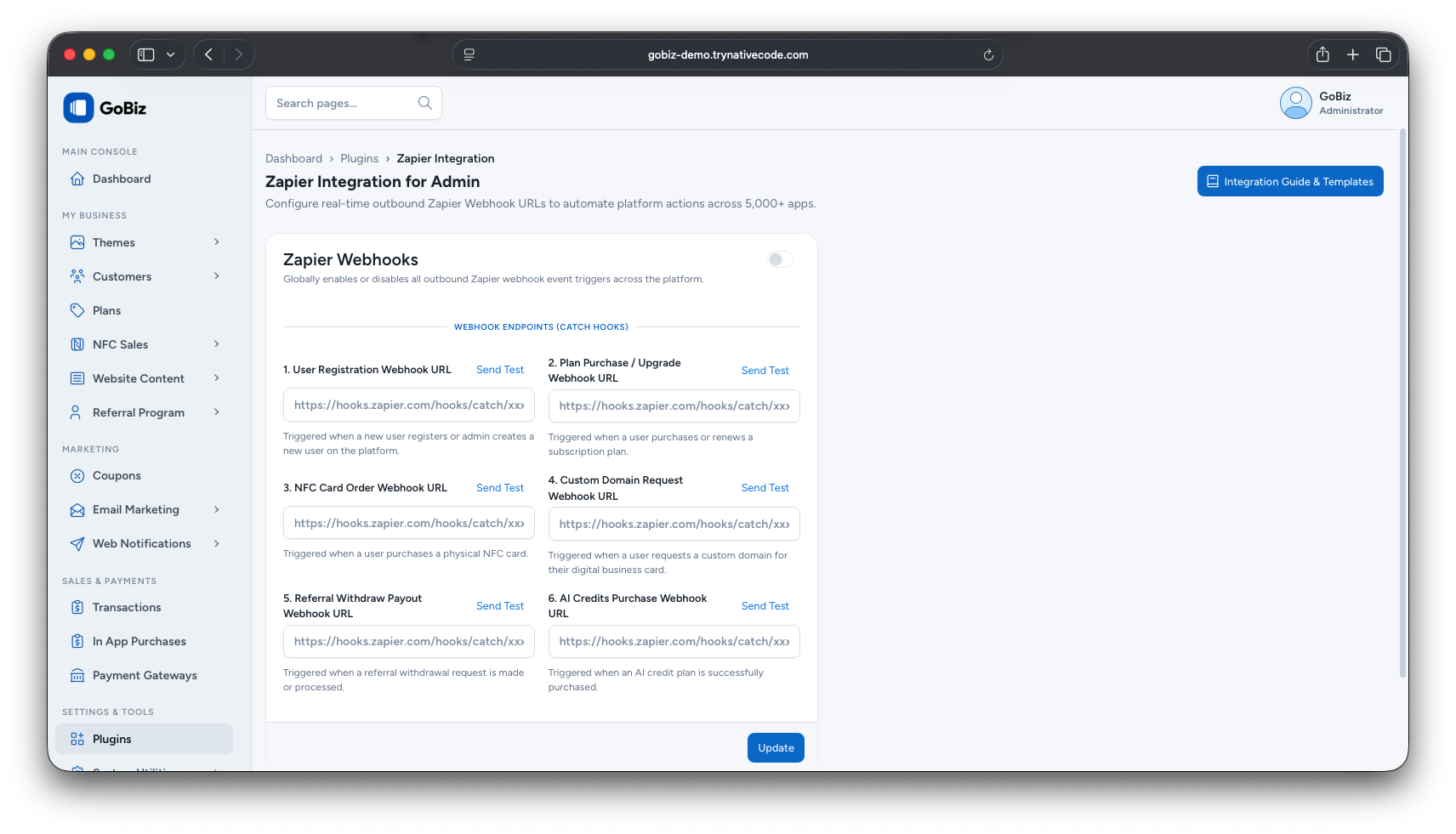Click the Referral Program person icon
The width and height of the screenshot is (1456, 834).
tap(77, 412)
